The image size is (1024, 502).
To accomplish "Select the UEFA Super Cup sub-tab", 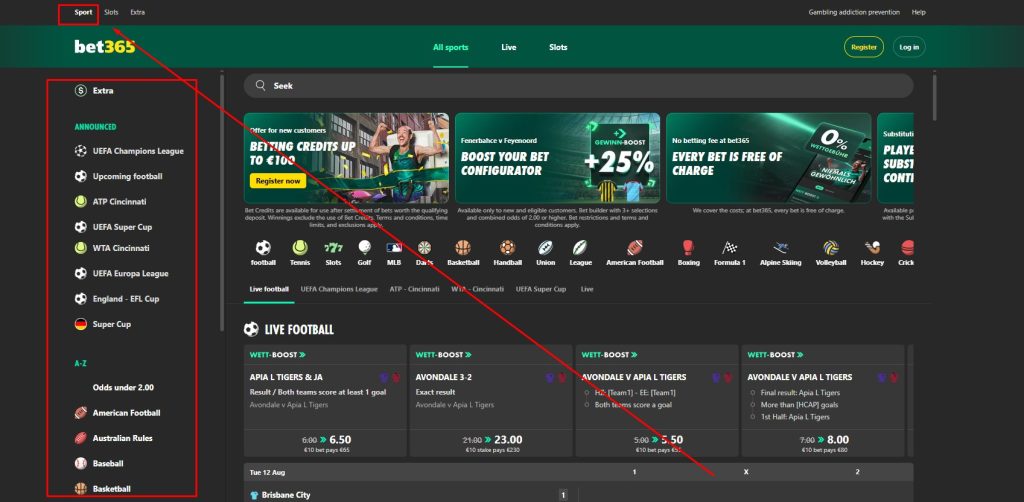I will (x=541, y=289).
